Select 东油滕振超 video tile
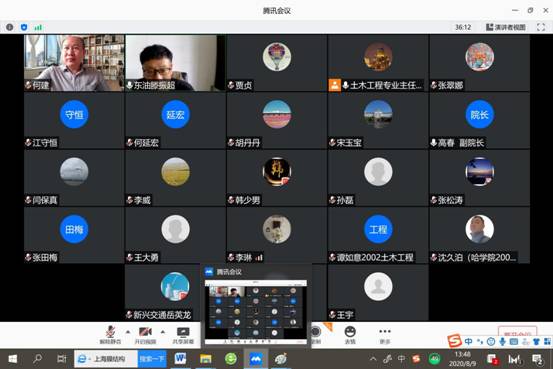This screenshot has height=369, width=553. click(x=175, y=63)
